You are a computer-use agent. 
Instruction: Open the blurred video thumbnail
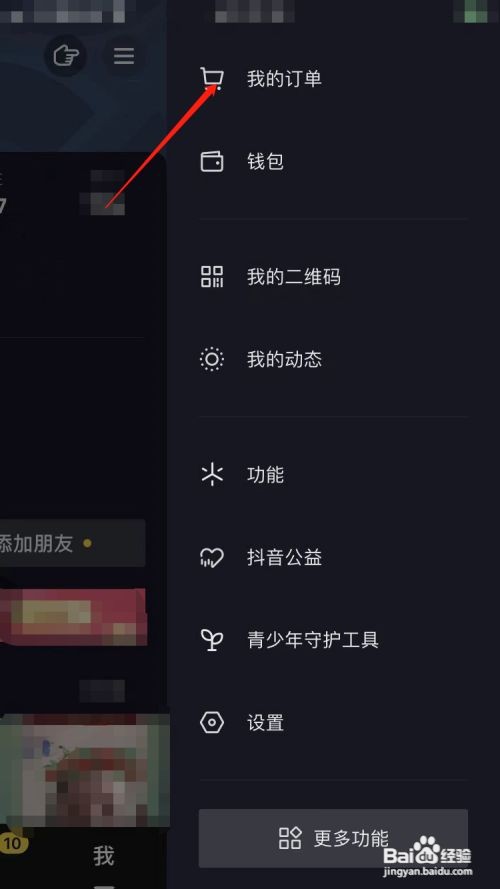point(85,771)
